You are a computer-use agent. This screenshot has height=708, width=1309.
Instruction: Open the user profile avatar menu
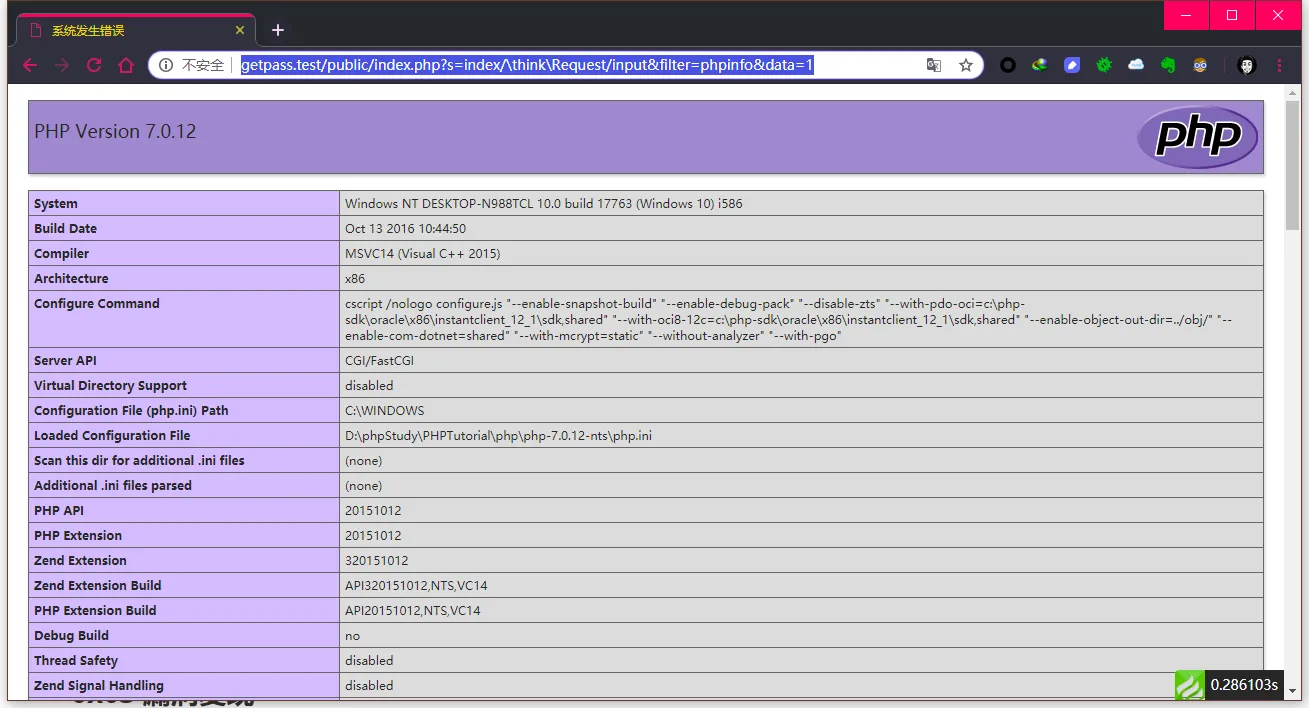[1246, 65]
